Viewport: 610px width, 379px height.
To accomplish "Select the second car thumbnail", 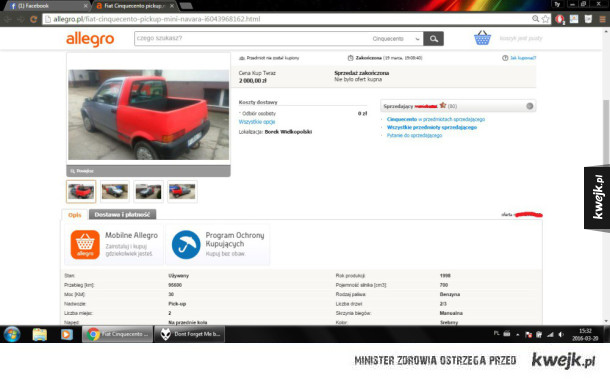I will pos(114,191).
